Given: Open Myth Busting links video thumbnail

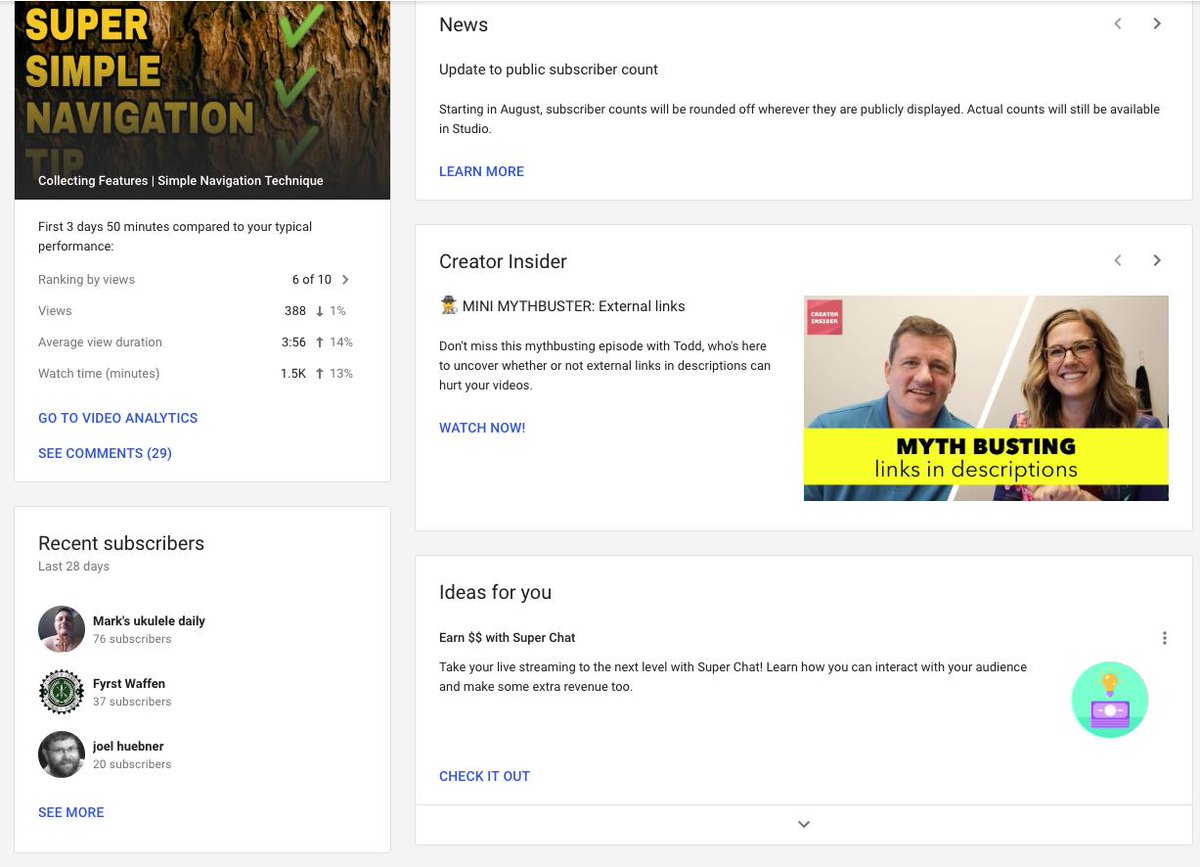Looking at the screenshot, I should (986, 398).
